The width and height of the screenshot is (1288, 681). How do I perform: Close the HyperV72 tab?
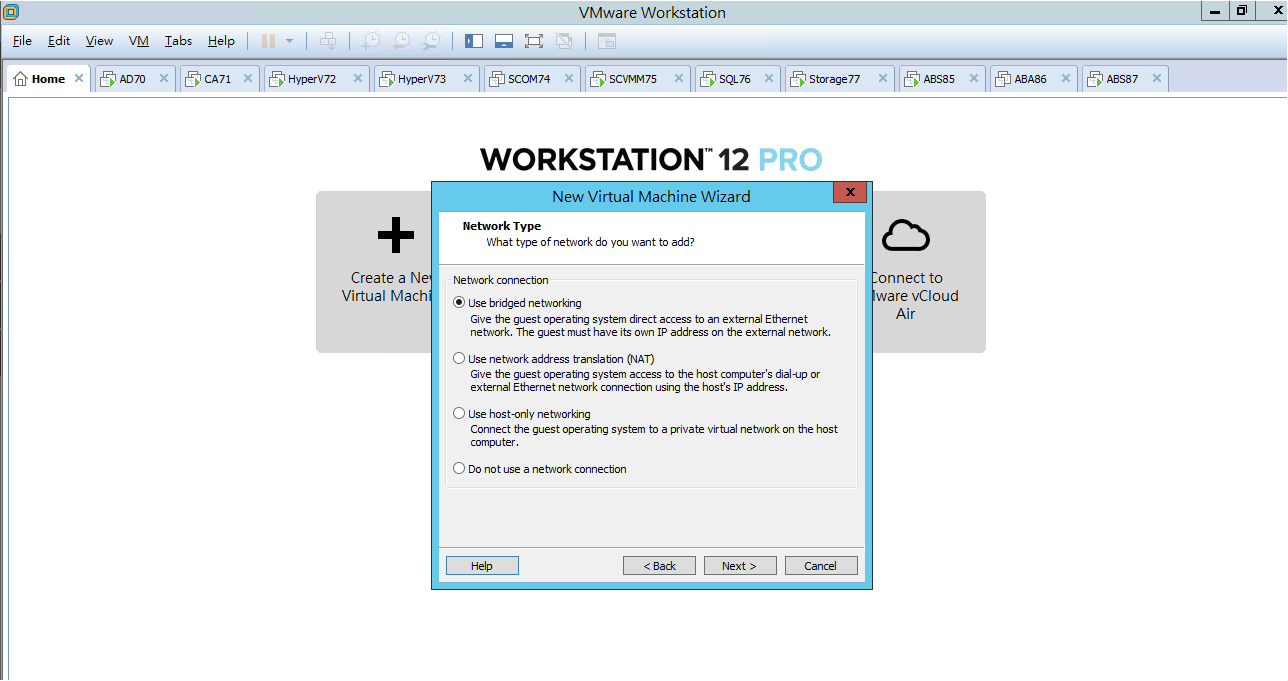point(359,78)
